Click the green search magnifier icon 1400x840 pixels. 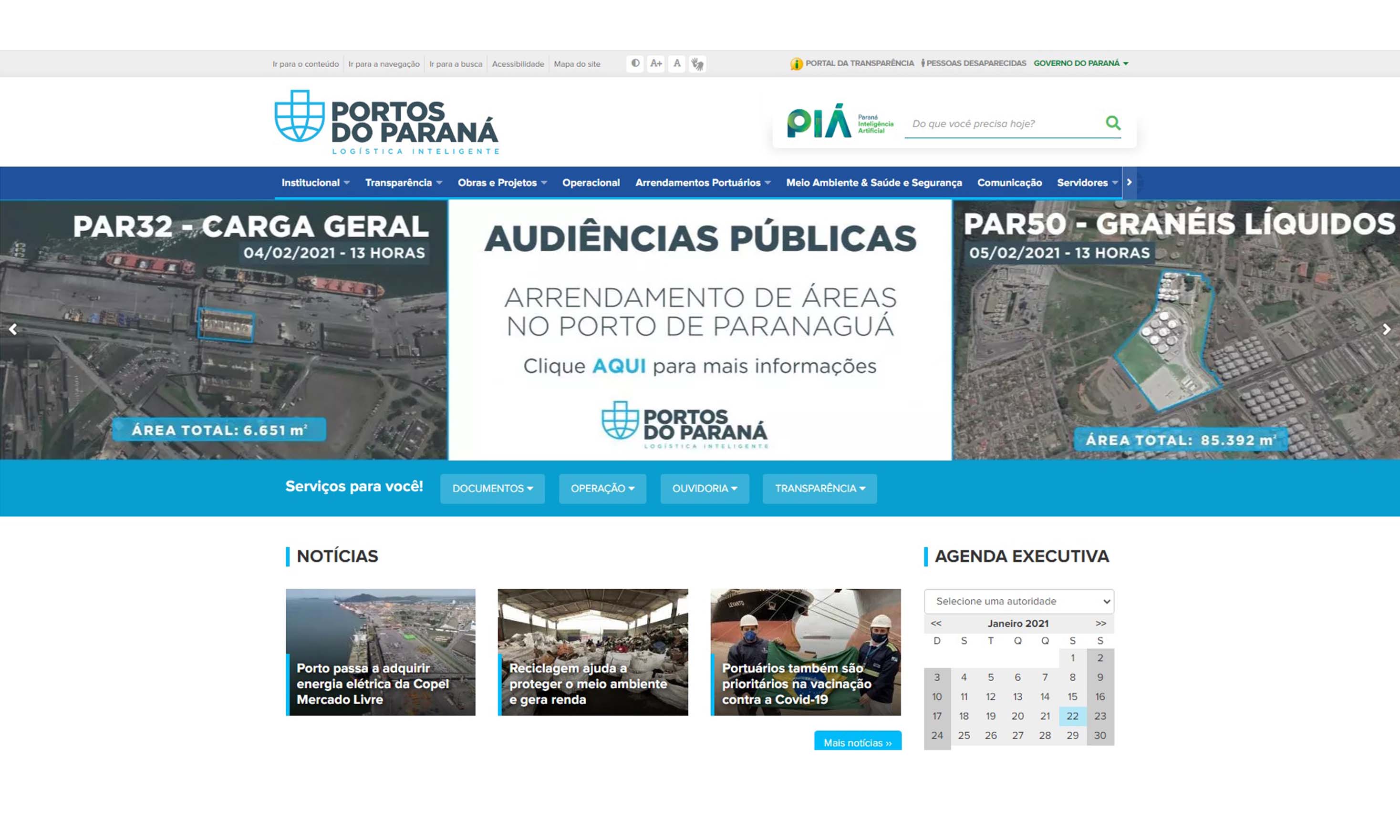click(x=1113, y=123)
